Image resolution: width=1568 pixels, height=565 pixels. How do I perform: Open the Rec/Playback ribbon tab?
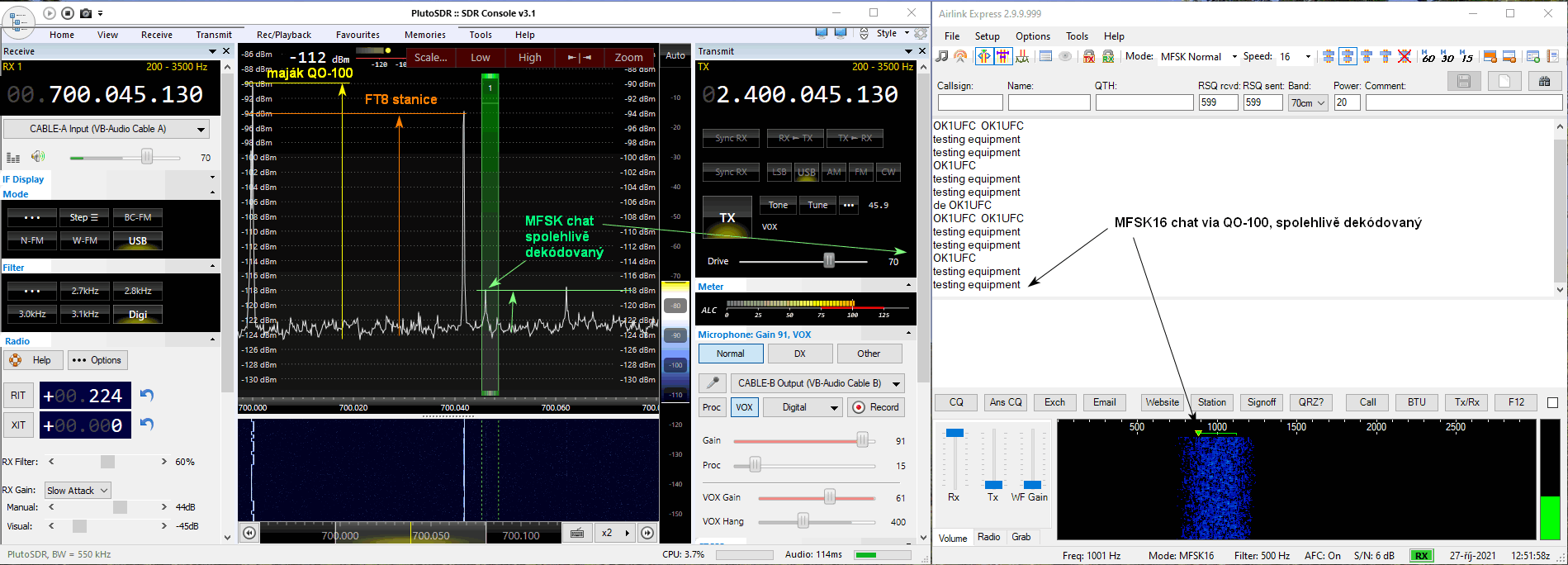click(283, 35)
